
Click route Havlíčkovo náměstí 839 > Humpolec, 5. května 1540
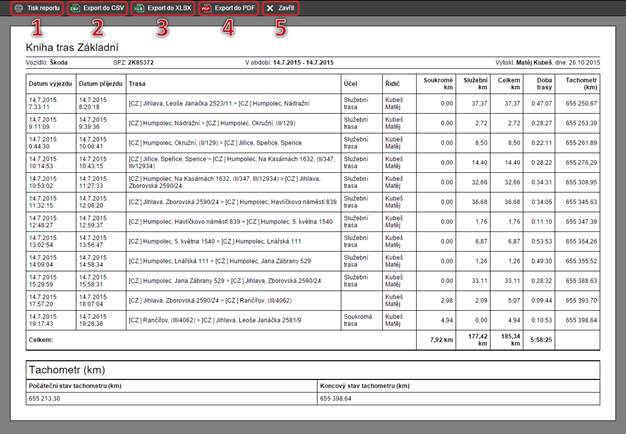[230, 222]
